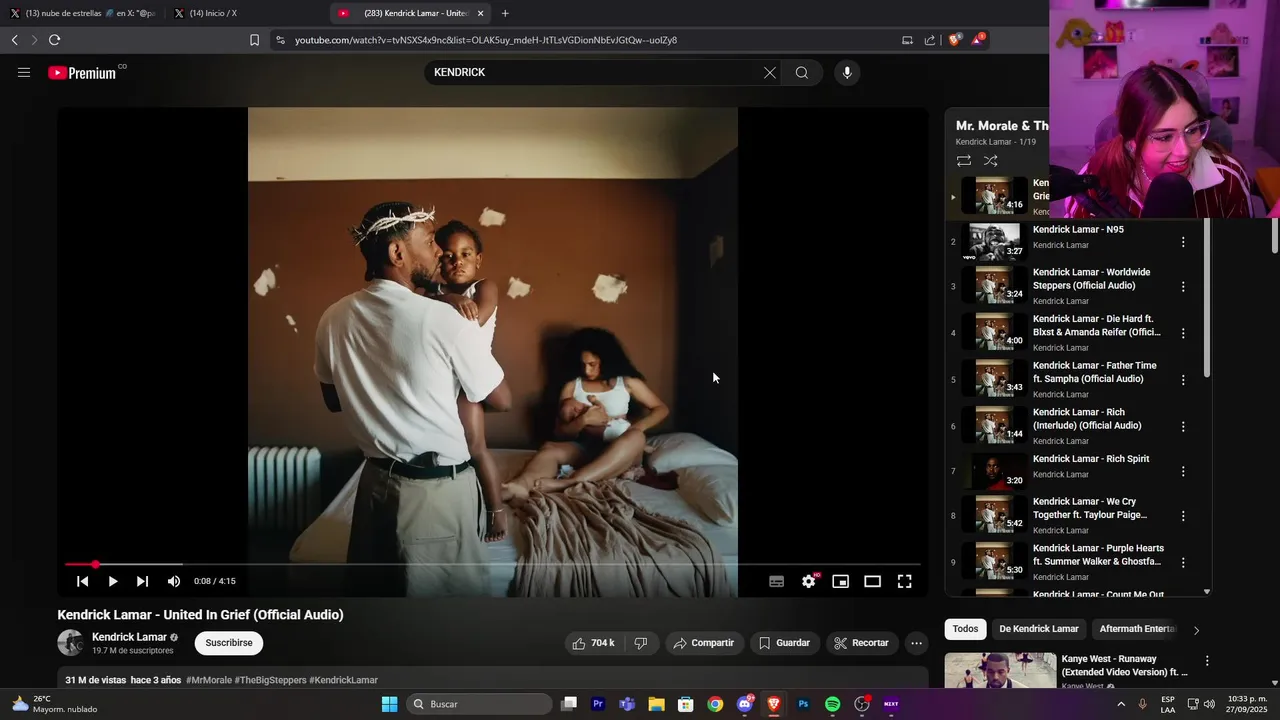The image size is (1280, 720).
Task: Clear the KENDRICK search text
Action: [x=770, y=72]
